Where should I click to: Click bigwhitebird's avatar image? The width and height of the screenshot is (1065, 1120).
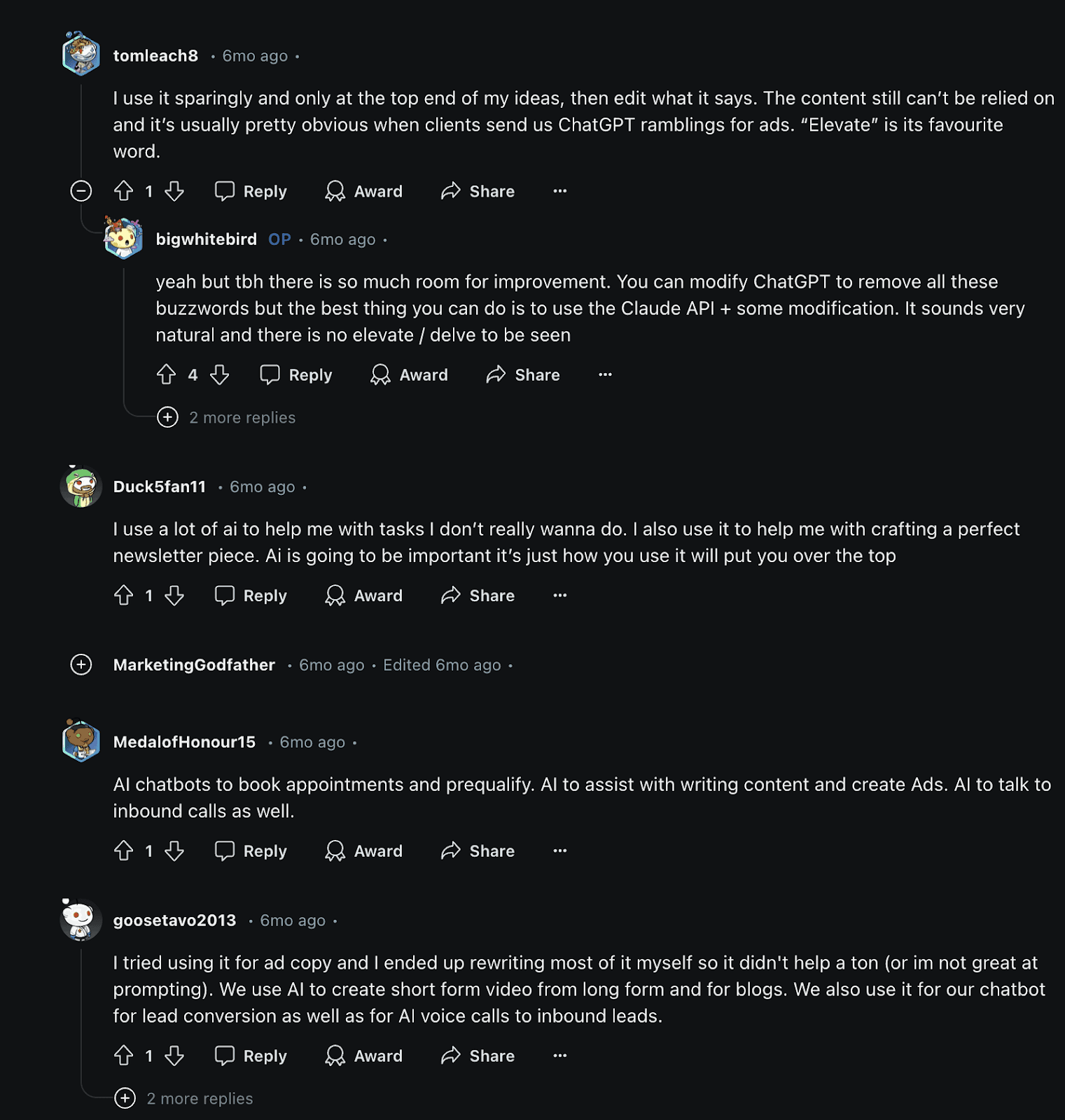(123, 238)
